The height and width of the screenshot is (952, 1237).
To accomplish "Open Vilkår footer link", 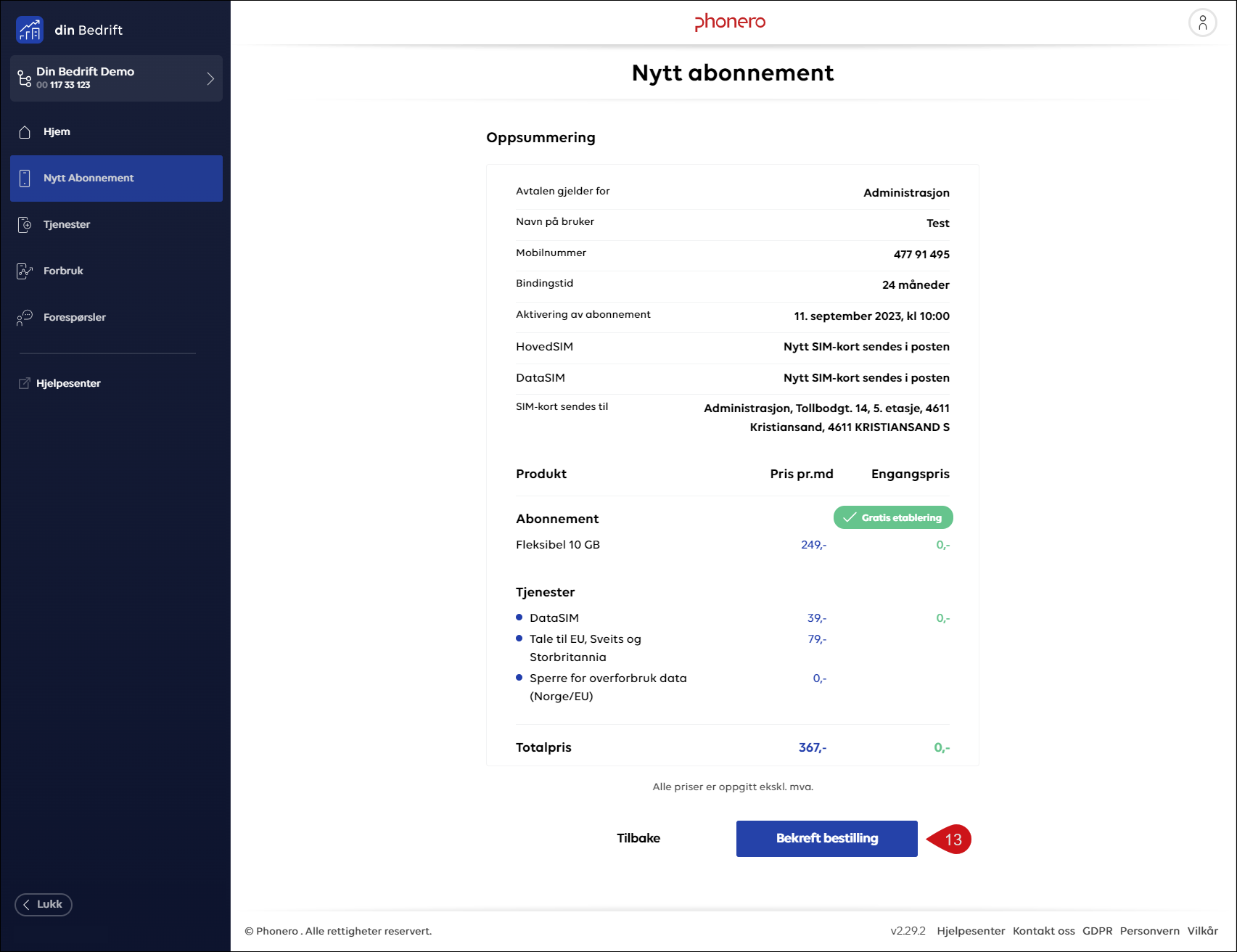I will click(1203, 931).
